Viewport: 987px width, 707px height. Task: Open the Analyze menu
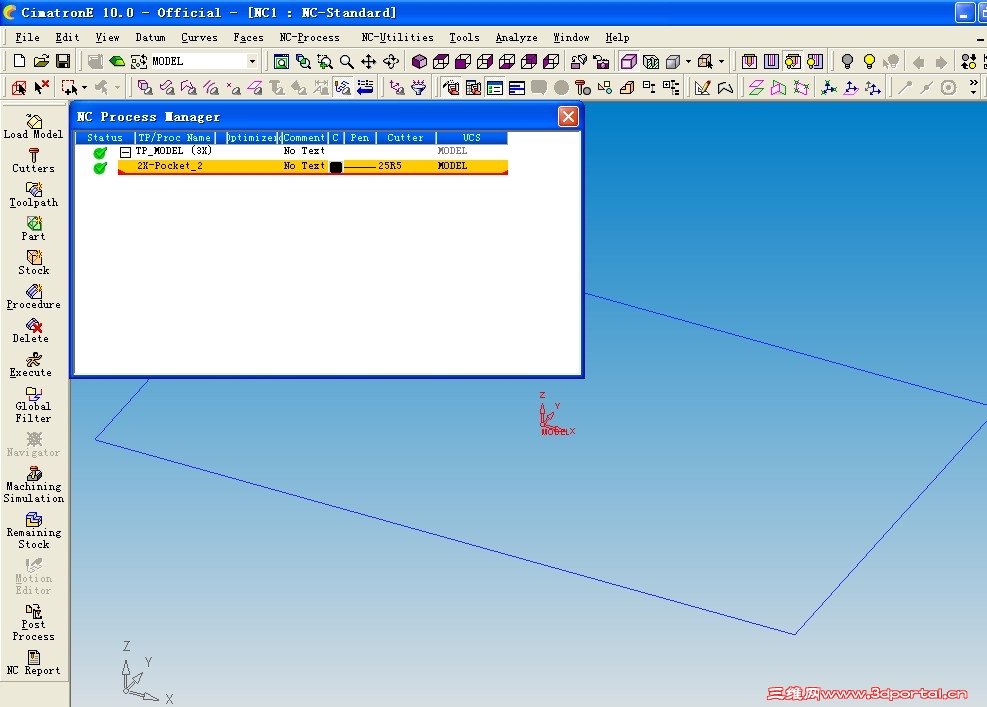tap(516, 37)
